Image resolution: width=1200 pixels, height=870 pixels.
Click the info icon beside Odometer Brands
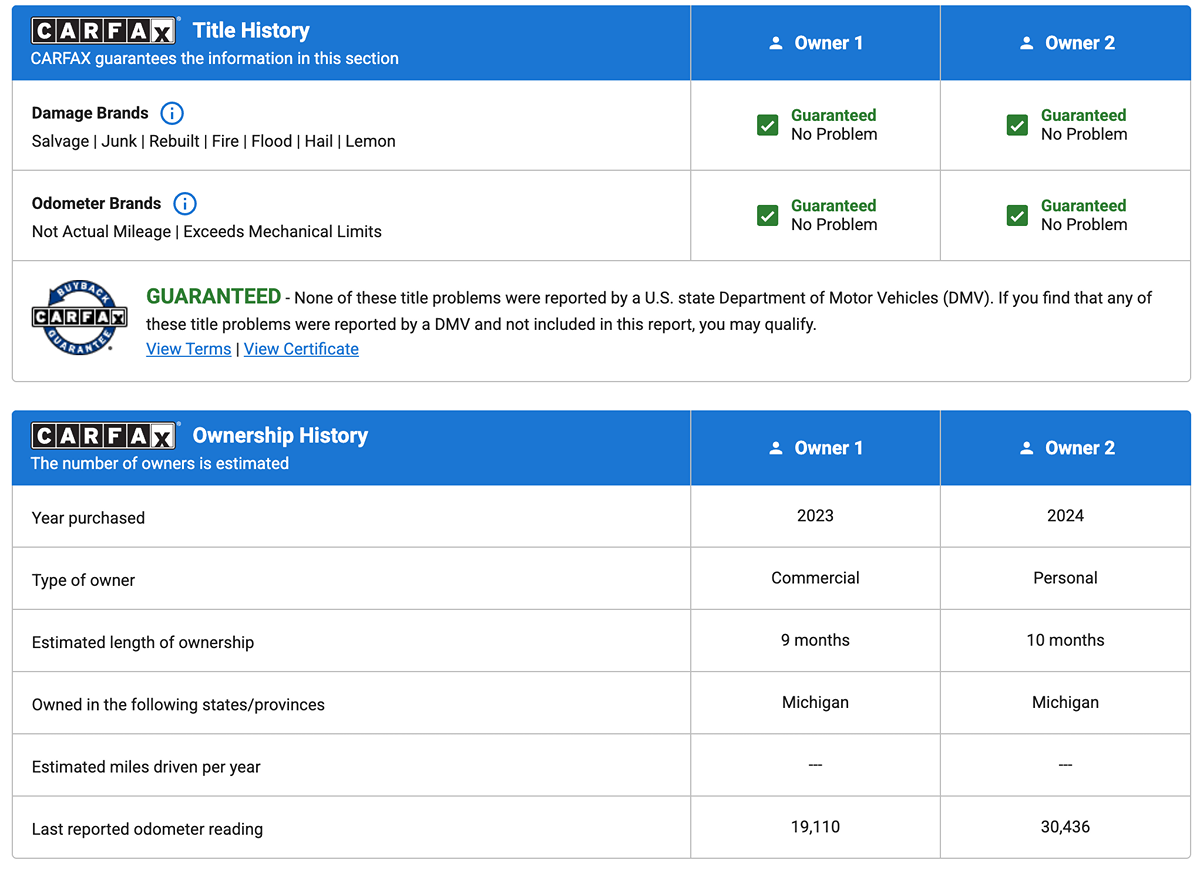(185, 204)
